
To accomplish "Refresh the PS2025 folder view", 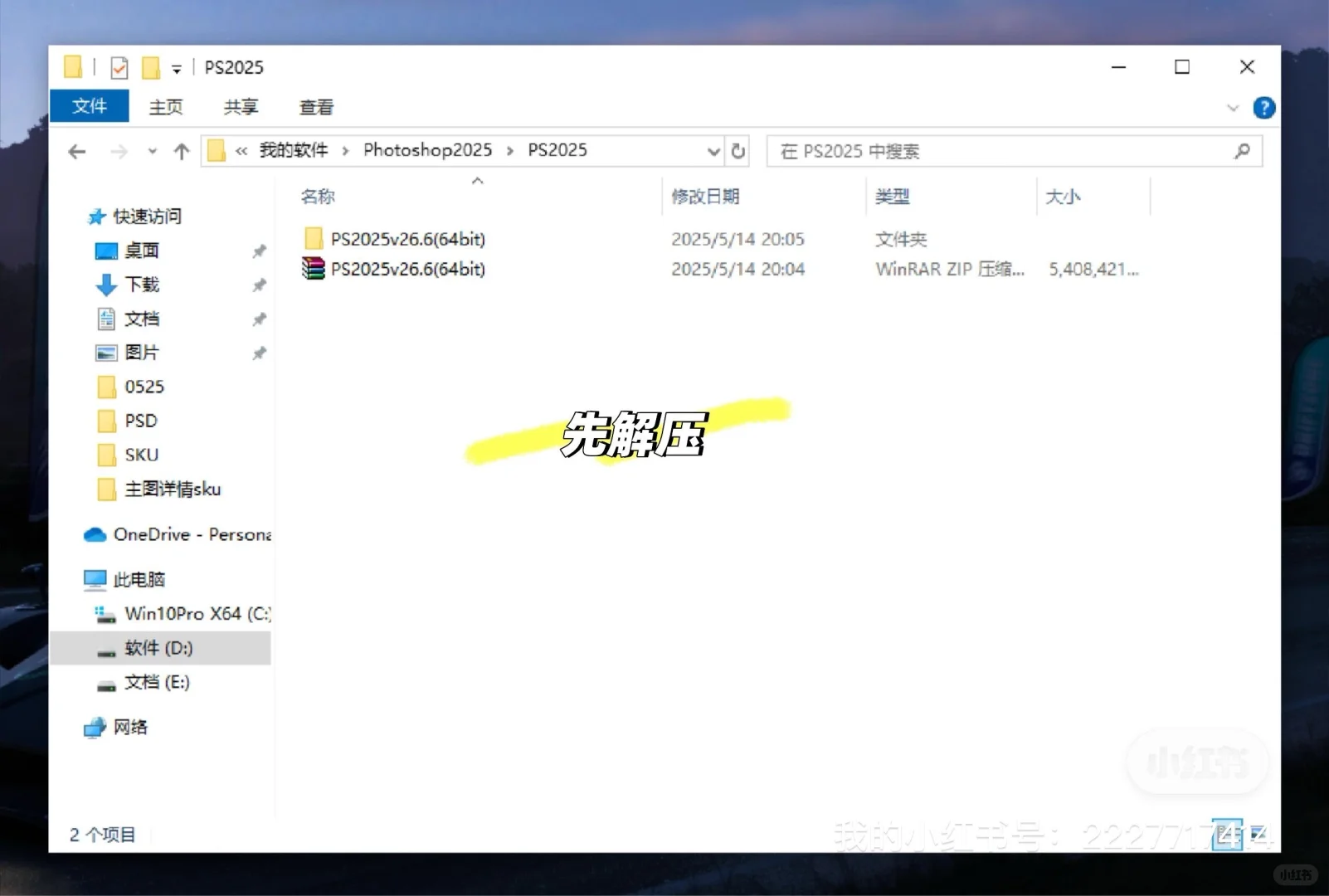I will [738, 150].
